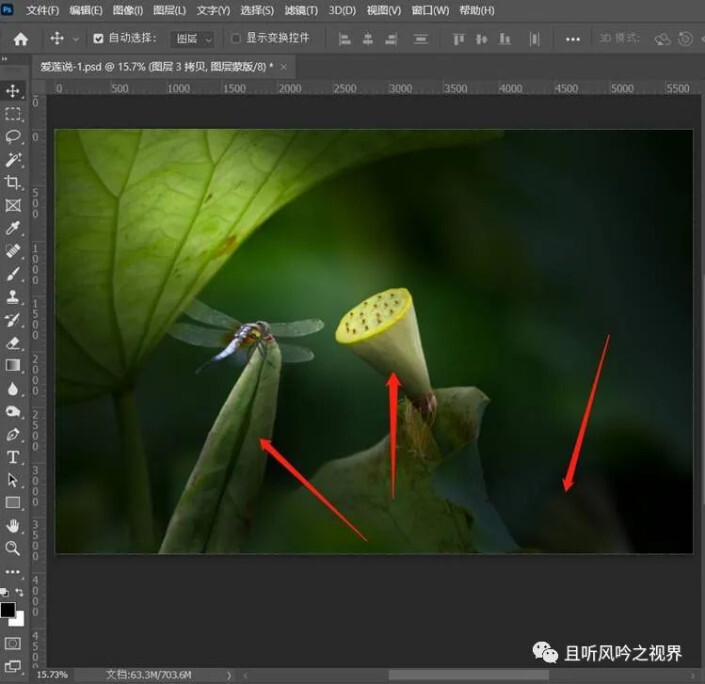Screen dimensions: 705x684
Task: Open the 图像(I) menu
Action: [126, 10]
